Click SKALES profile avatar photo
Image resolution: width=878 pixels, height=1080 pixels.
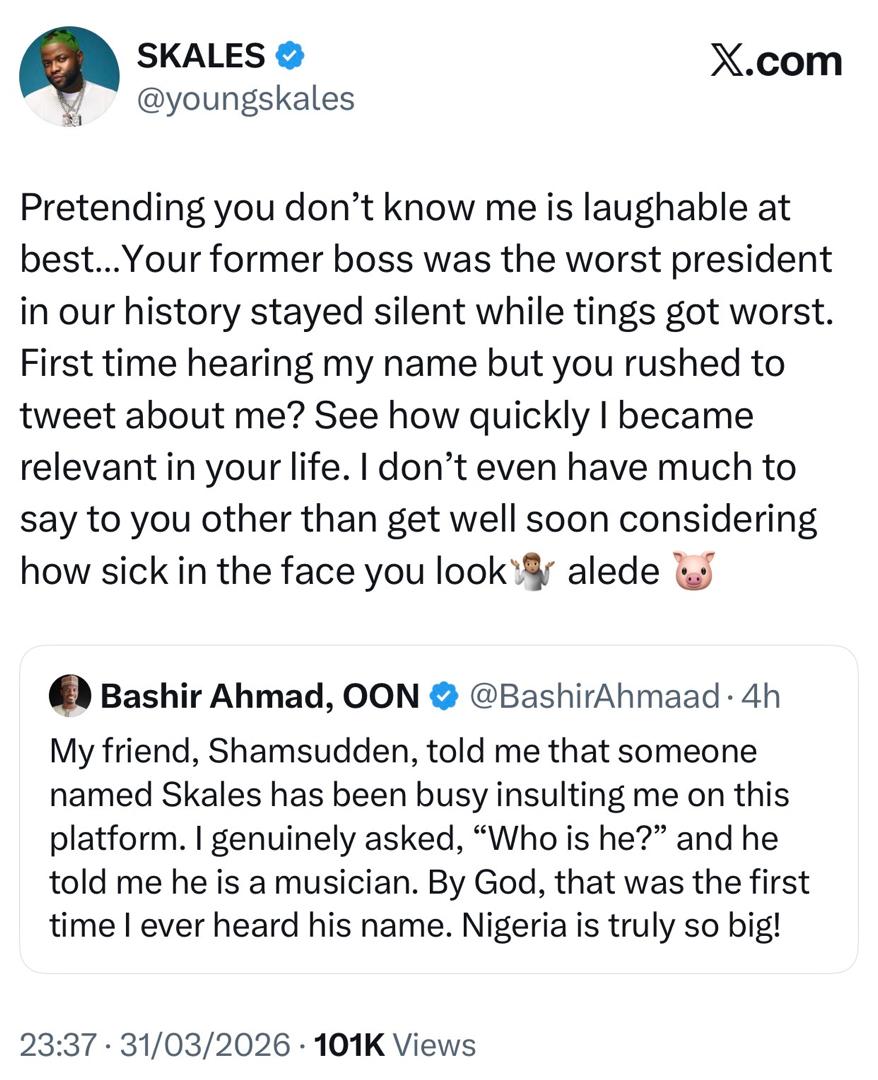tap(69, 76)
